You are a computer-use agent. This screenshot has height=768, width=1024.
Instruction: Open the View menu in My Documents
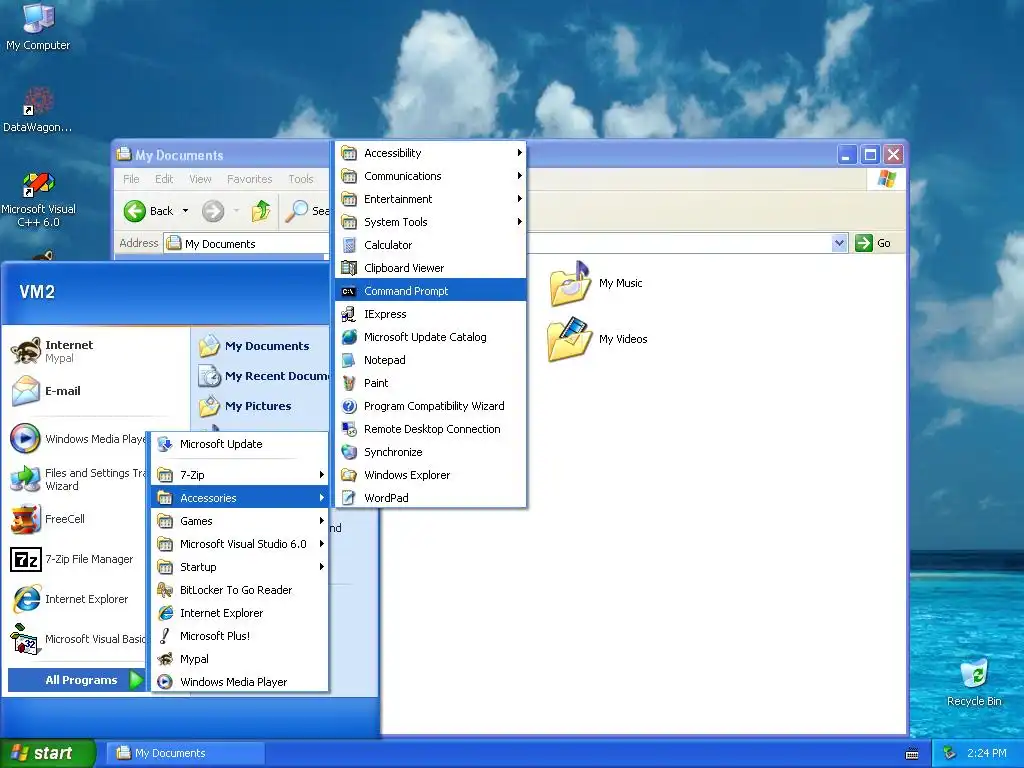point(200,179)
